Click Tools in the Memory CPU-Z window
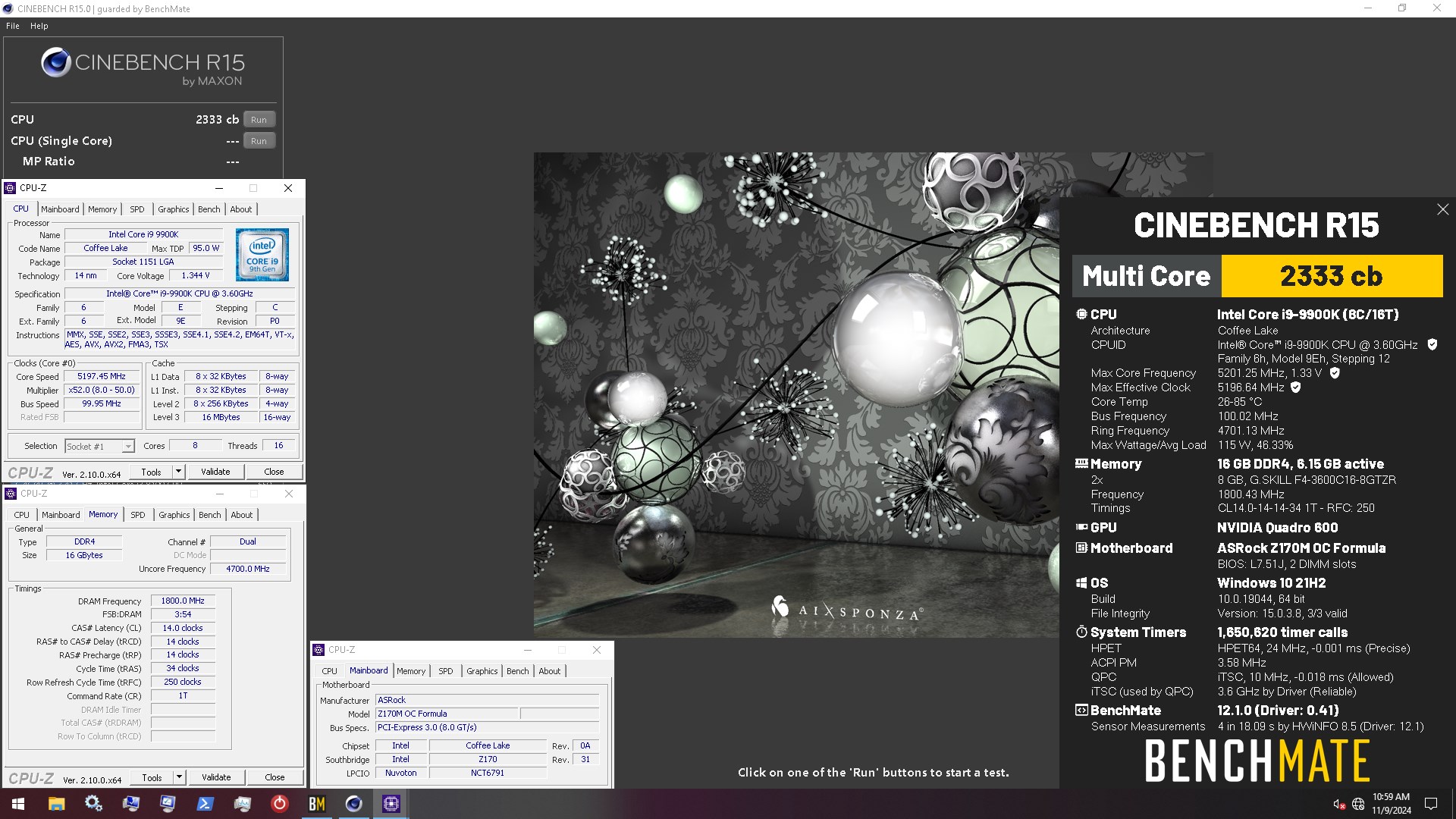This screenshot has width=1456, height=819. [152, 777]
